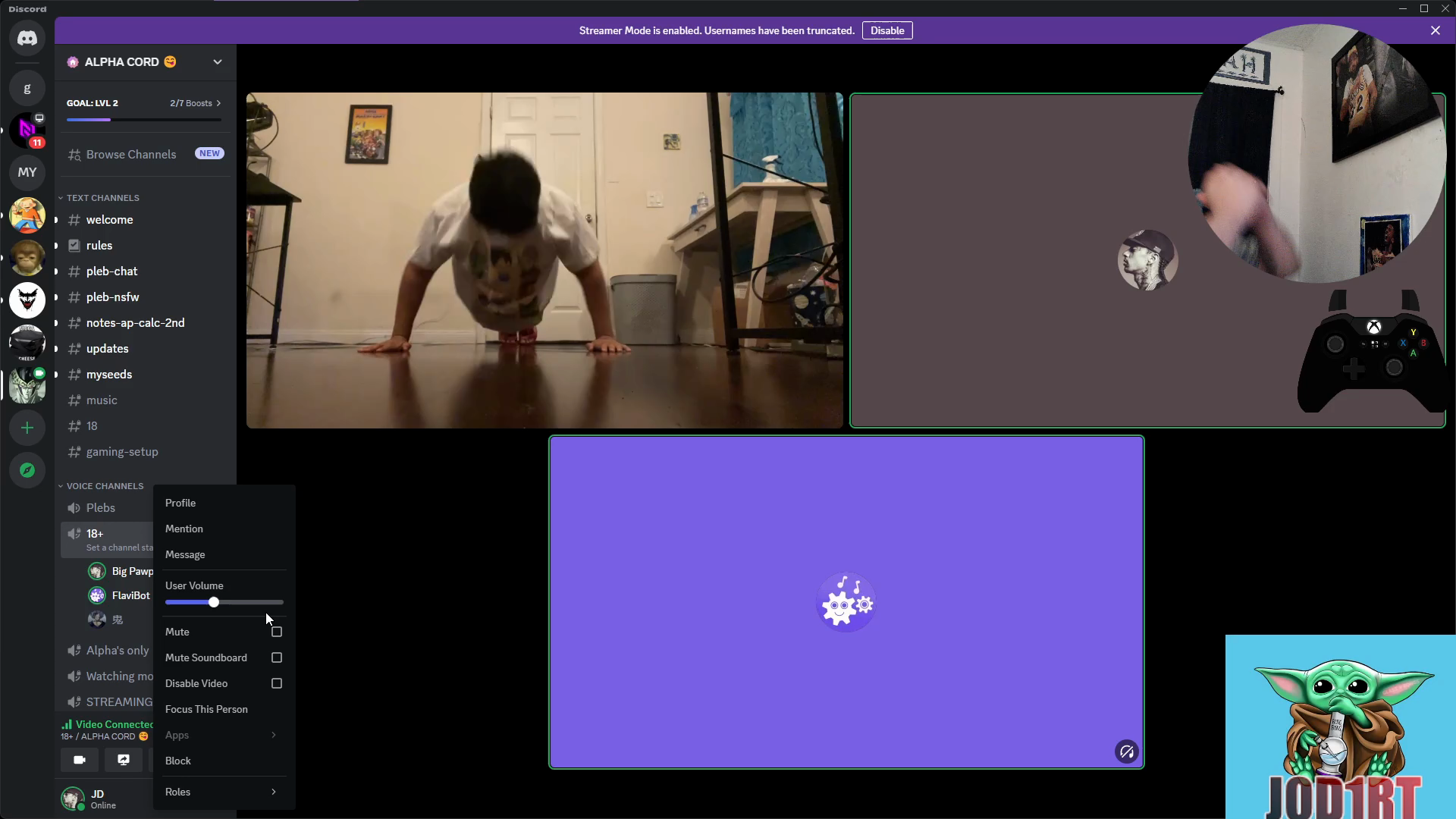Click the JD user avatar at bottom
This screenshot has height=819, width=1456.
73,798
